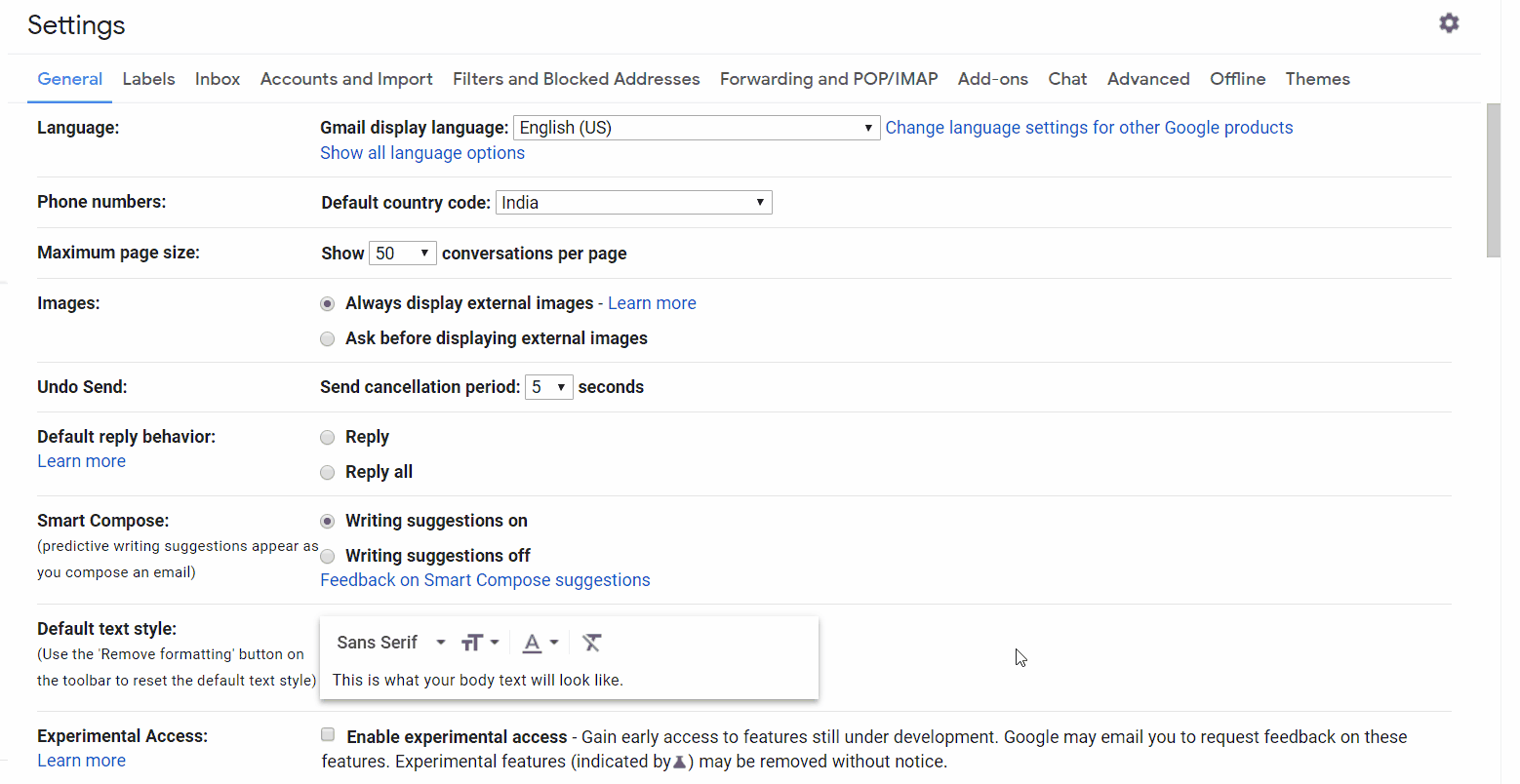
Task: Click Show all language options link
Action: (x=421, y=153)
